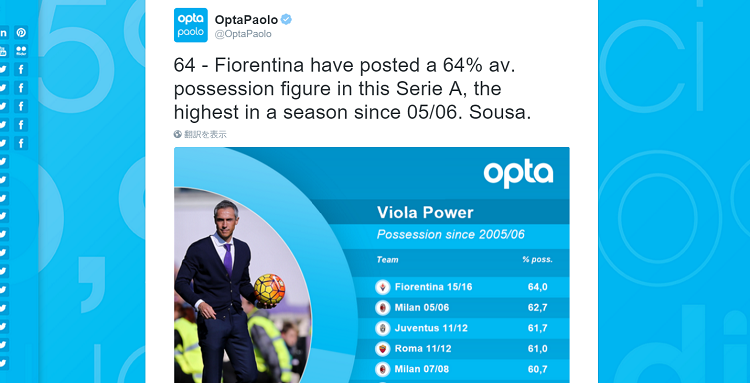Click the globe icon beside the translation link
This screenshot has width=750, height=383.
click(x=177, y=134)
